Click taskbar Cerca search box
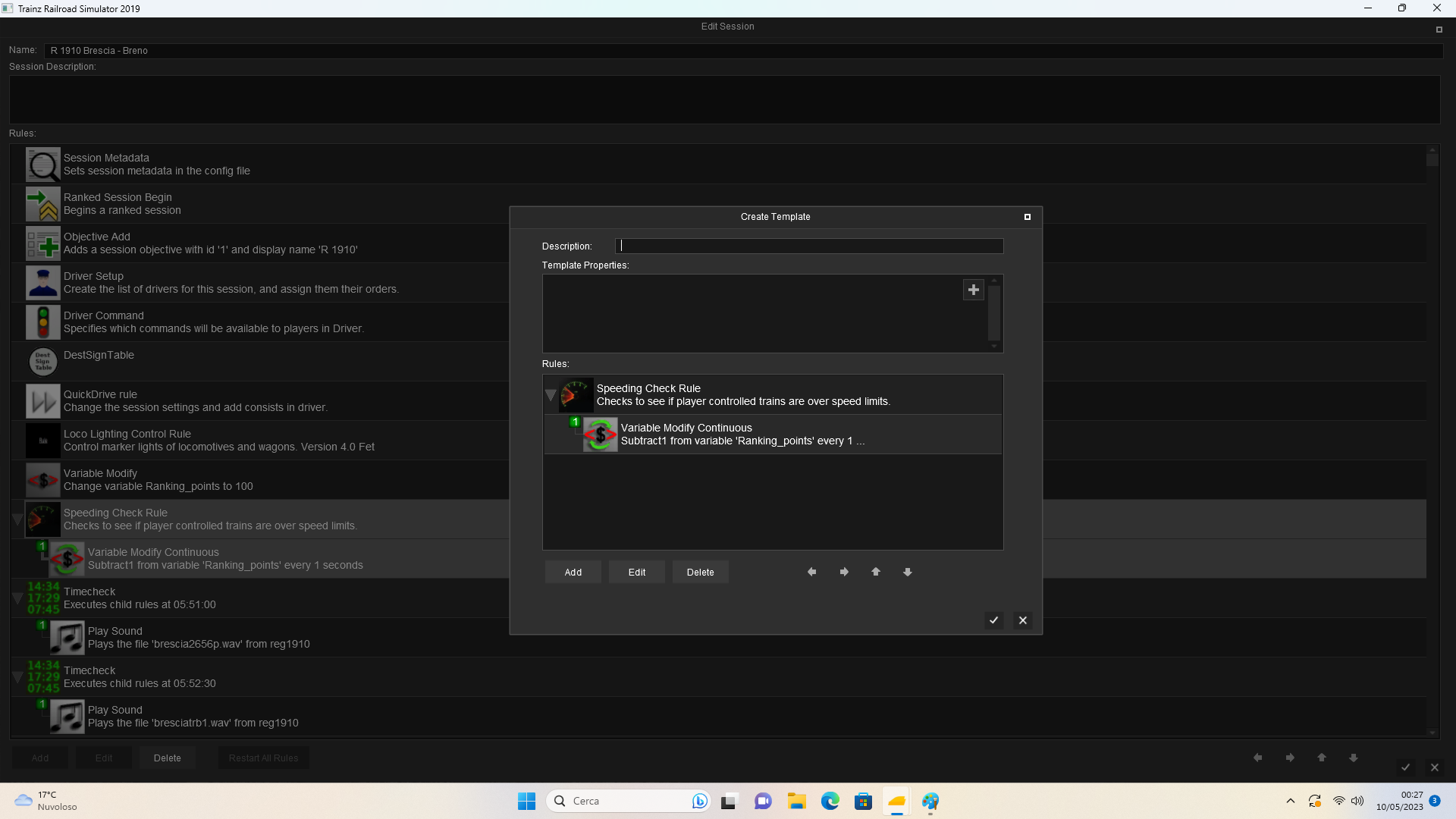The width and height of the screenshot is (1456, 819). tap(628, 801)
